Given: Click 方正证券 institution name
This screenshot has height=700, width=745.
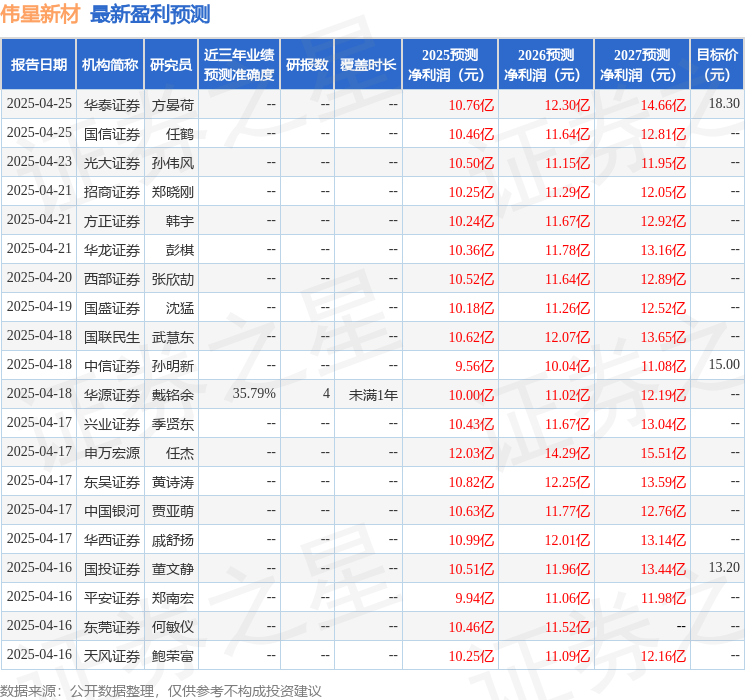Looking at the screenshot, I should click(x=112, y=221).
